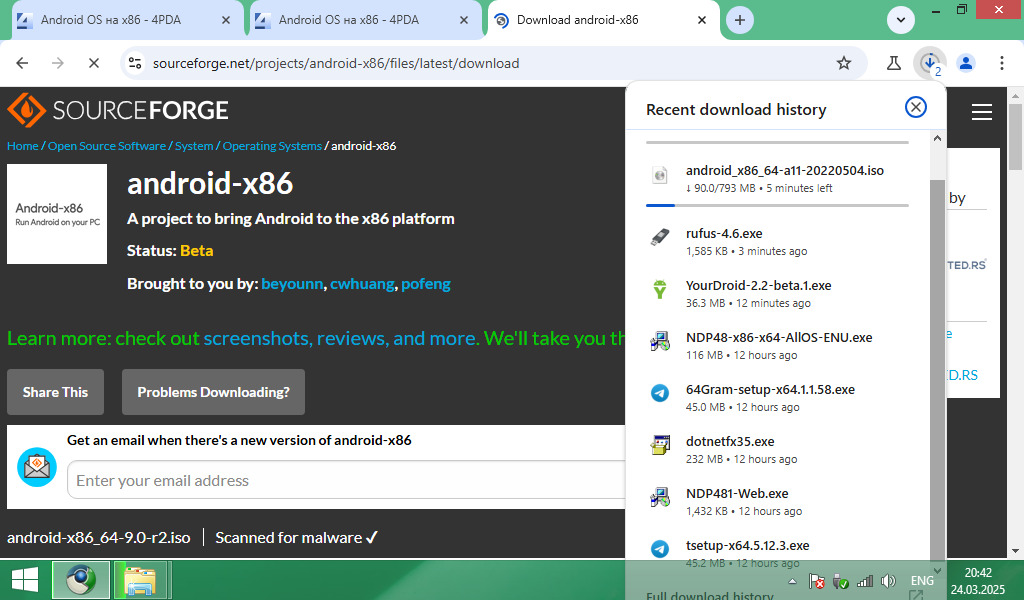
Task: Close the Recent download history popup
Action: 916,107
